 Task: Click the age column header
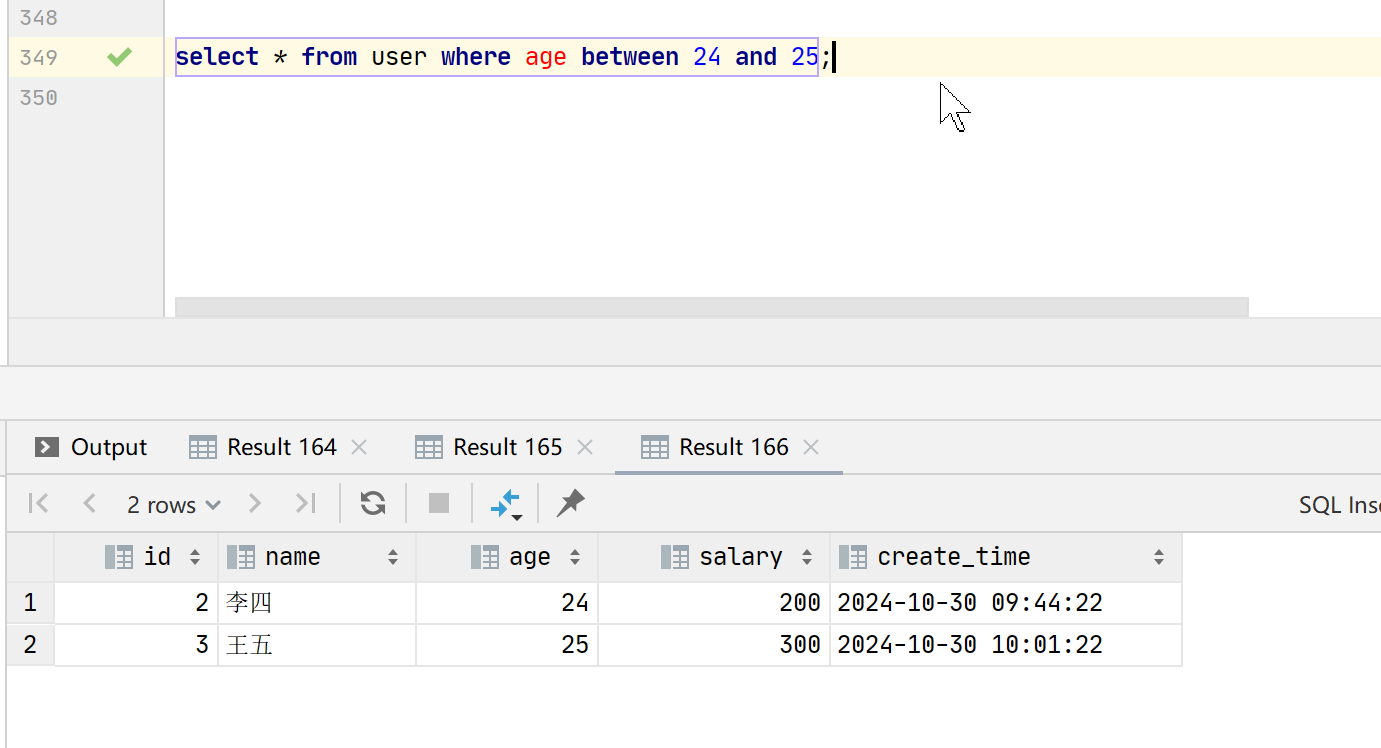coord(529,557)
